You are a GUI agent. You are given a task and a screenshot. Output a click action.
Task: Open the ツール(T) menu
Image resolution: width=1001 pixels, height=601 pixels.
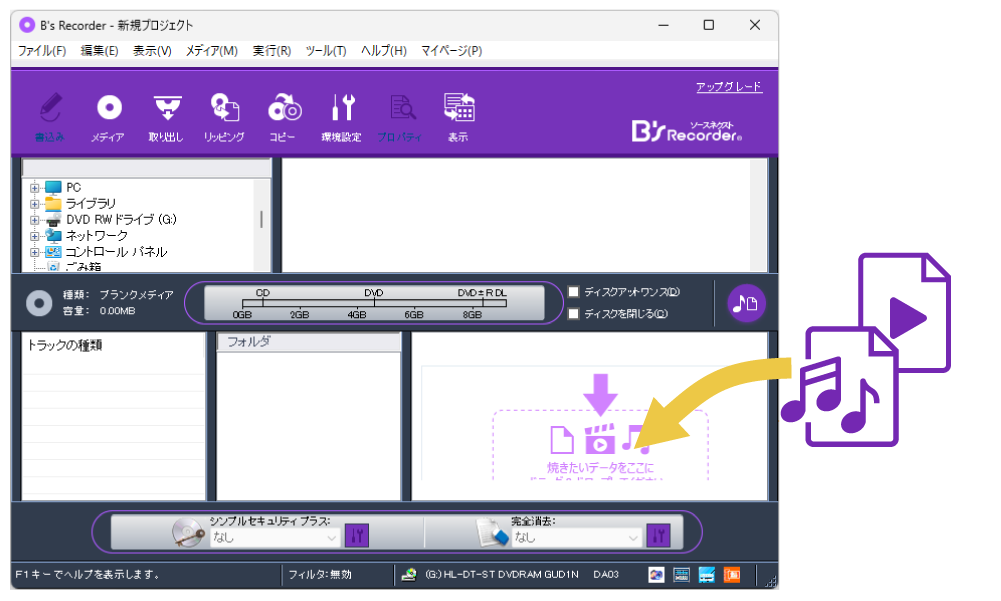(326, 51)
